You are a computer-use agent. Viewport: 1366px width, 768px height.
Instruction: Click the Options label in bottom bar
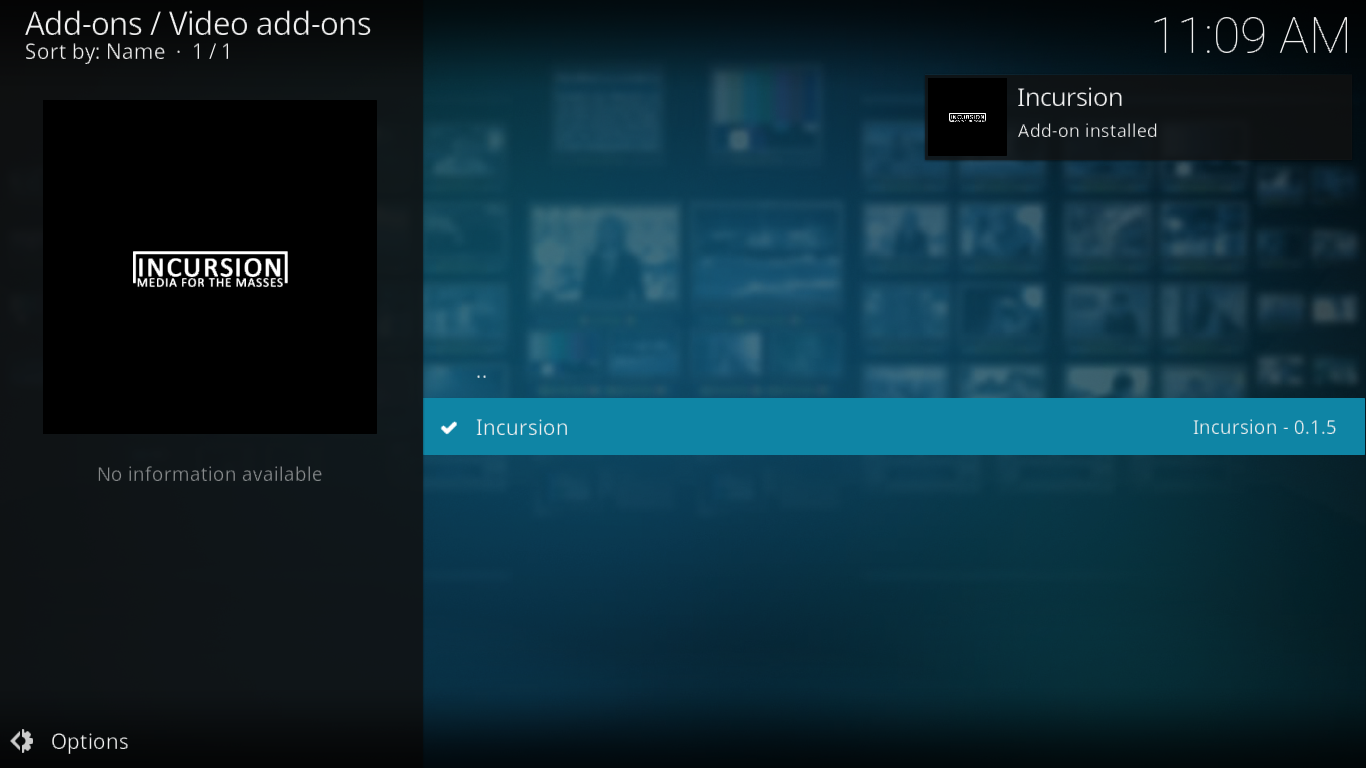pyautogui.click(x=90, y=742)
